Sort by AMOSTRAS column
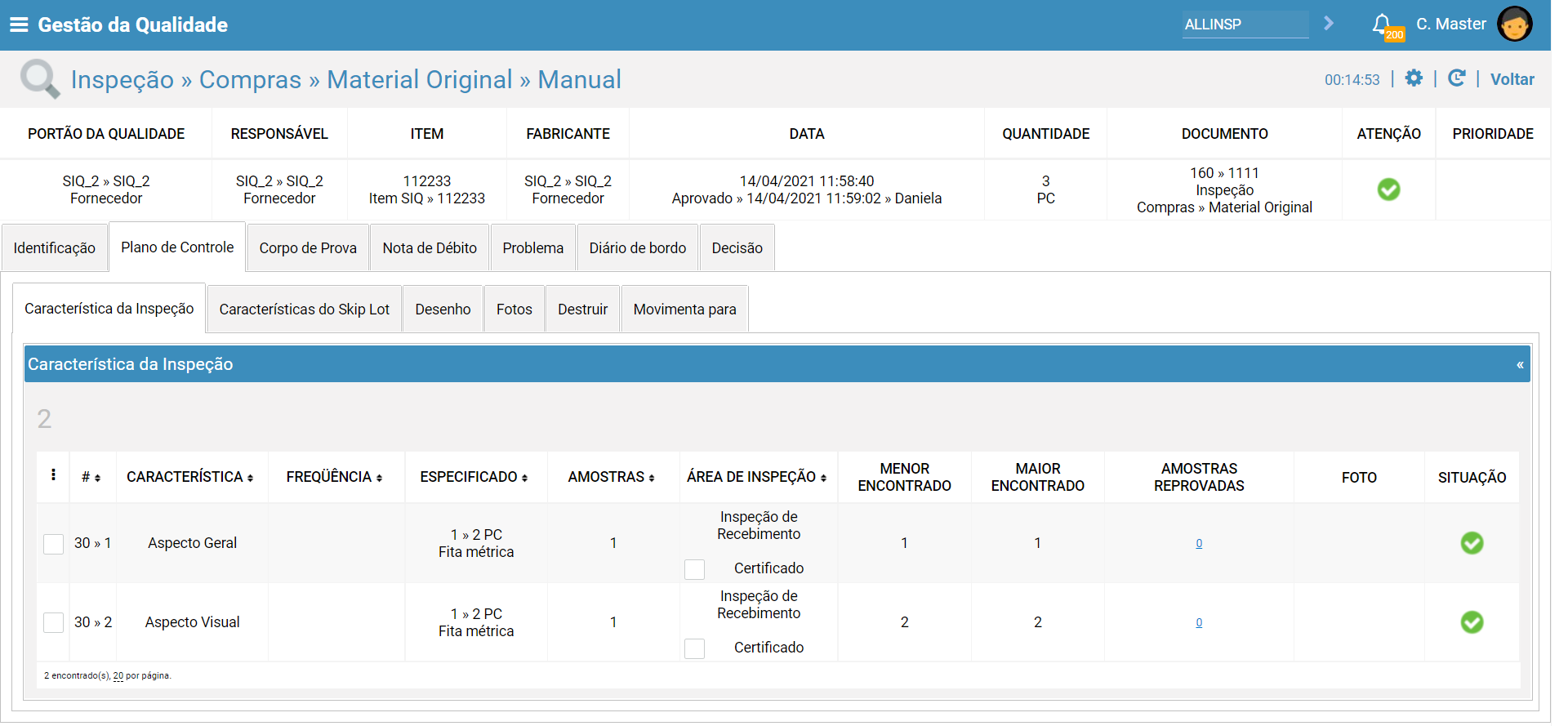Viewport: 1568px width, 726px height. (612, 477)
